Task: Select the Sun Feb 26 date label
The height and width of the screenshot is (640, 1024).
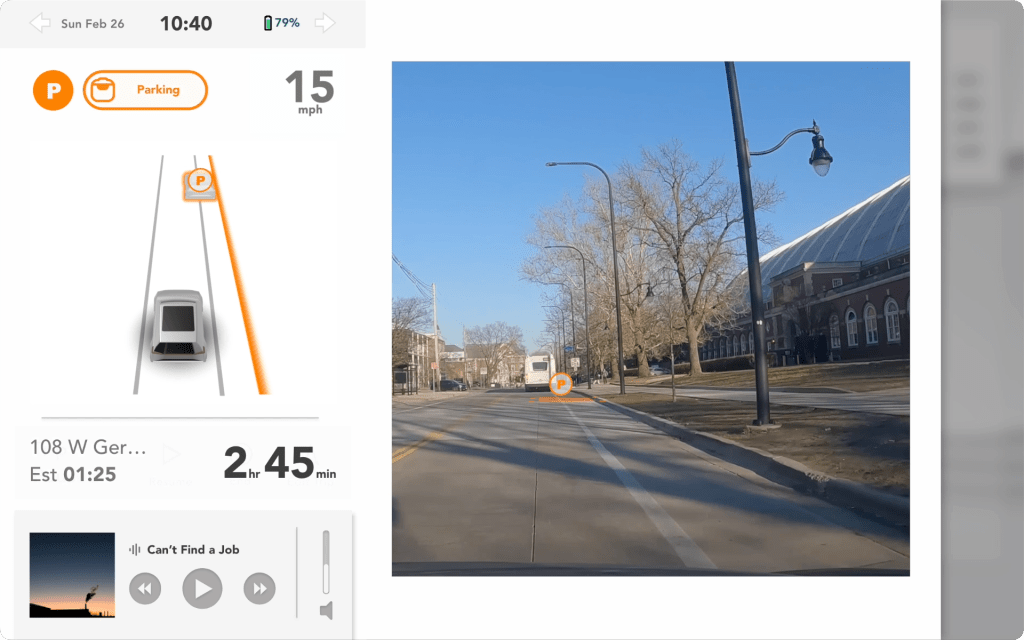Action: [93, 24]
